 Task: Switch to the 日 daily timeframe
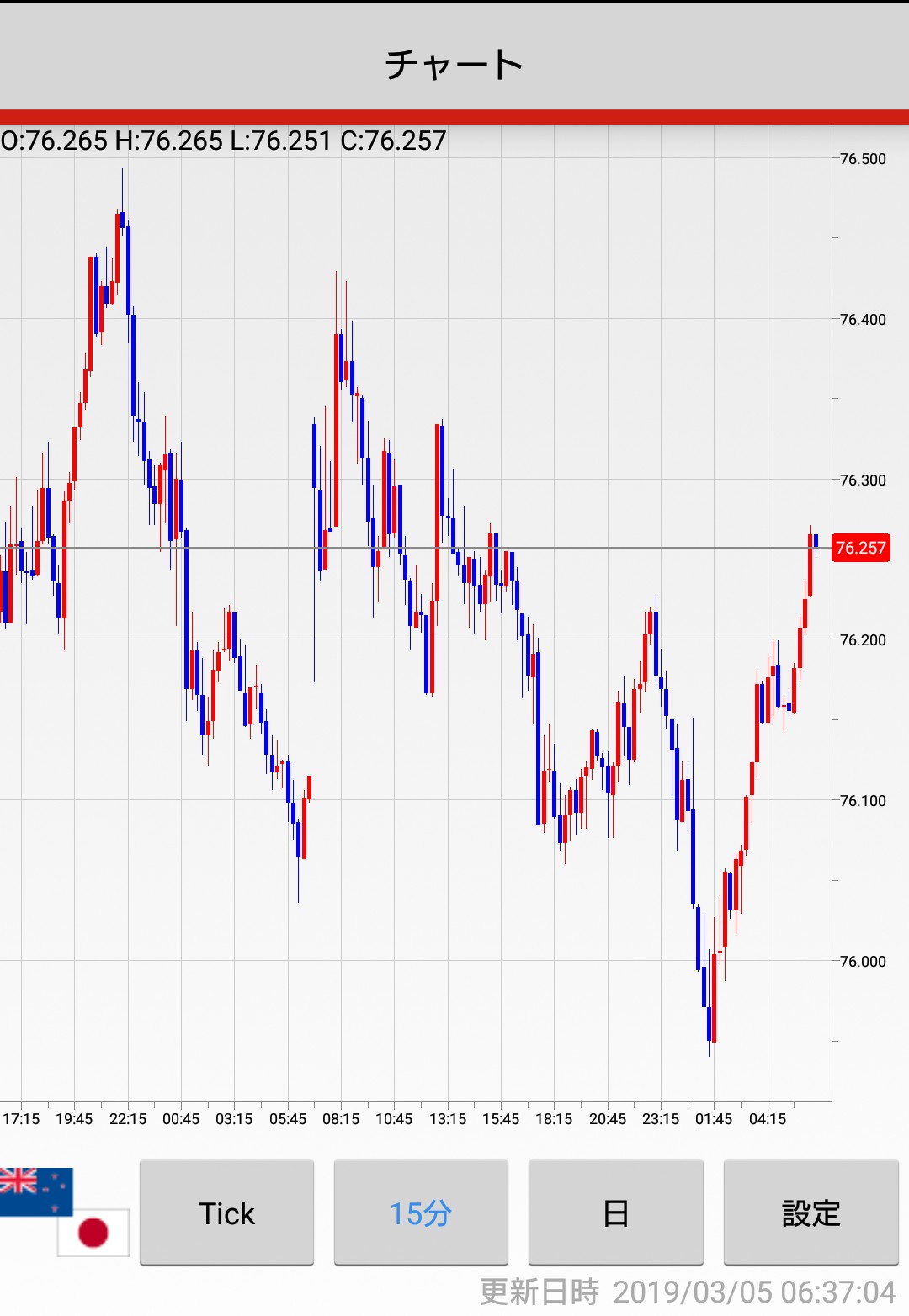tap(615, 1213)
